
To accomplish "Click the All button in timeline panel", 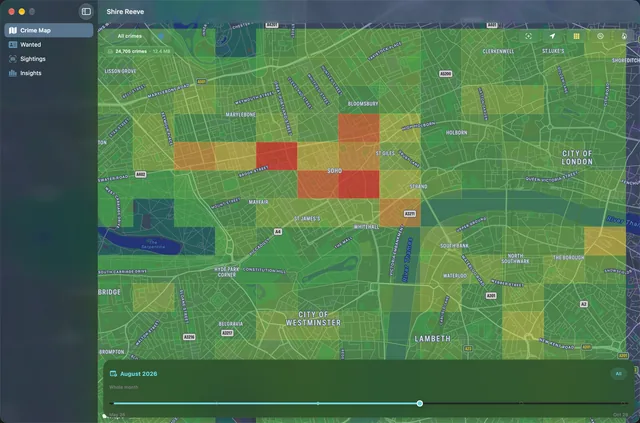I will coord(618,374).
